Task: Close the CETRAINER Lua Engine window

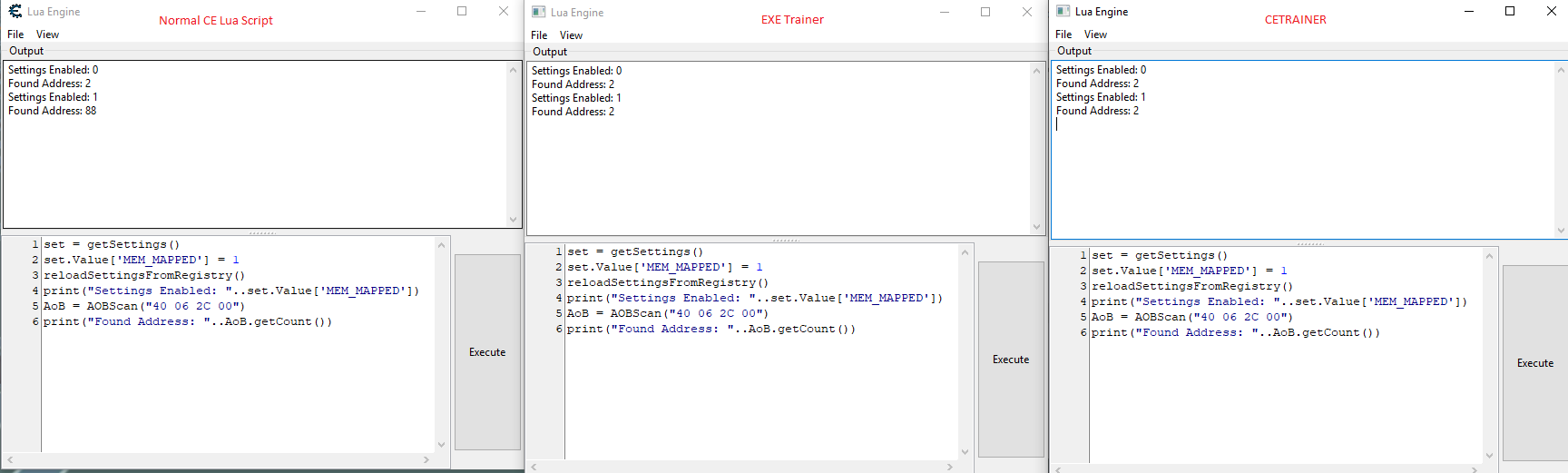Action: 1552,11
